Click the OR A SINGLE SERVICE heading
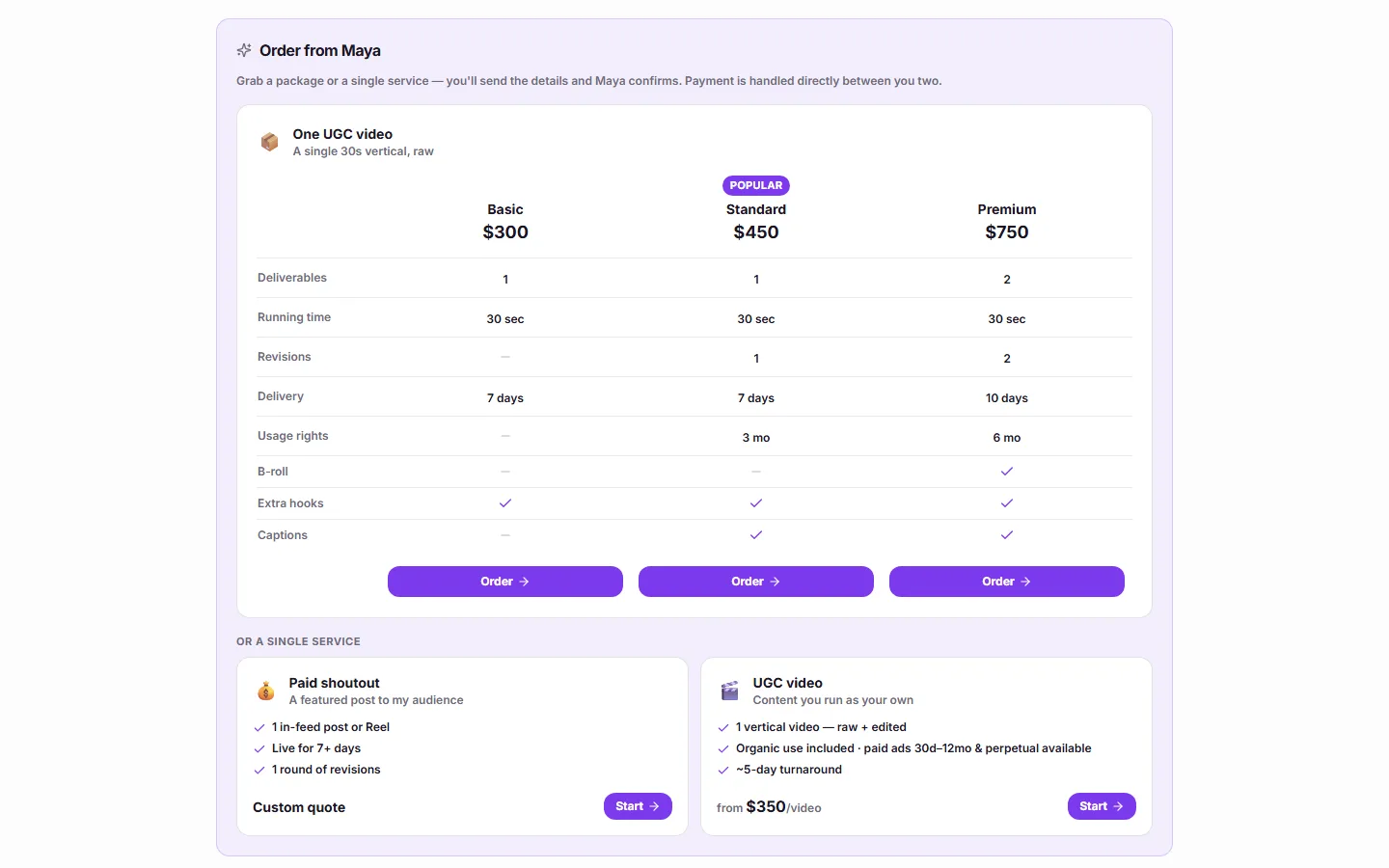The image size is (1389, 868). pos(298,641)
